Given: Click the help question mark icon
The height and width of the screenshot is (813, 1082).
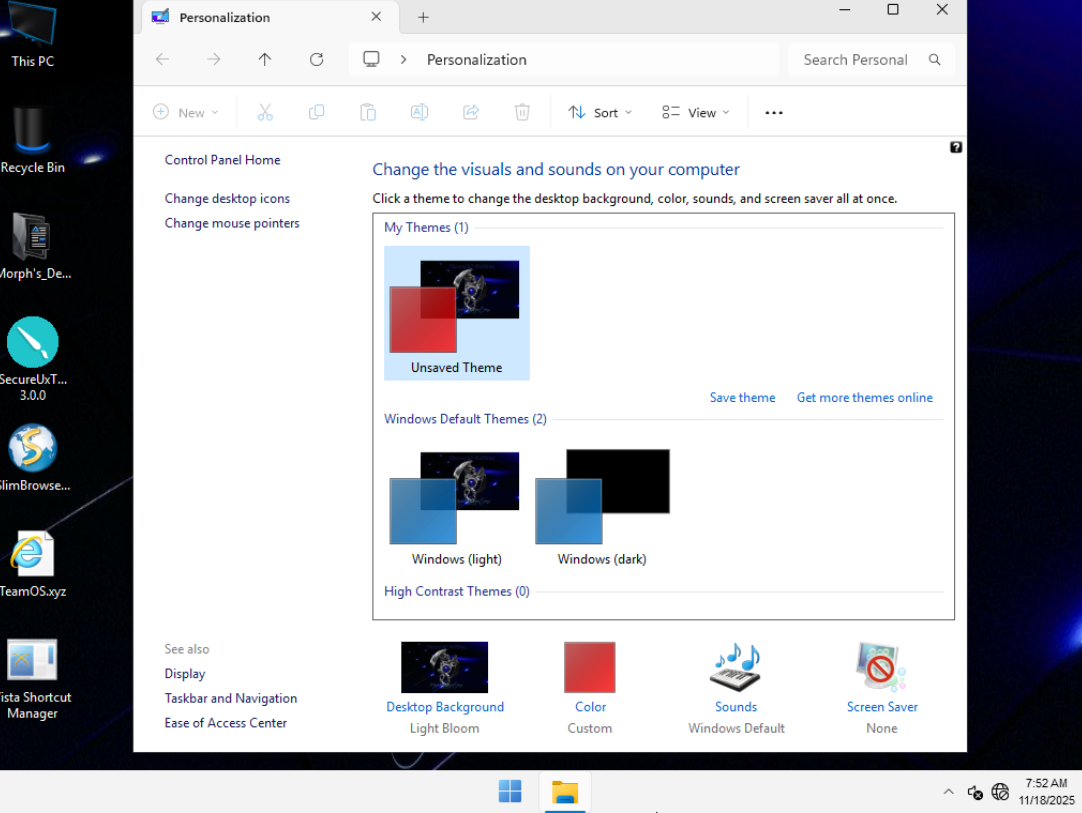Looking at the screenshot, I should (955, 147).
